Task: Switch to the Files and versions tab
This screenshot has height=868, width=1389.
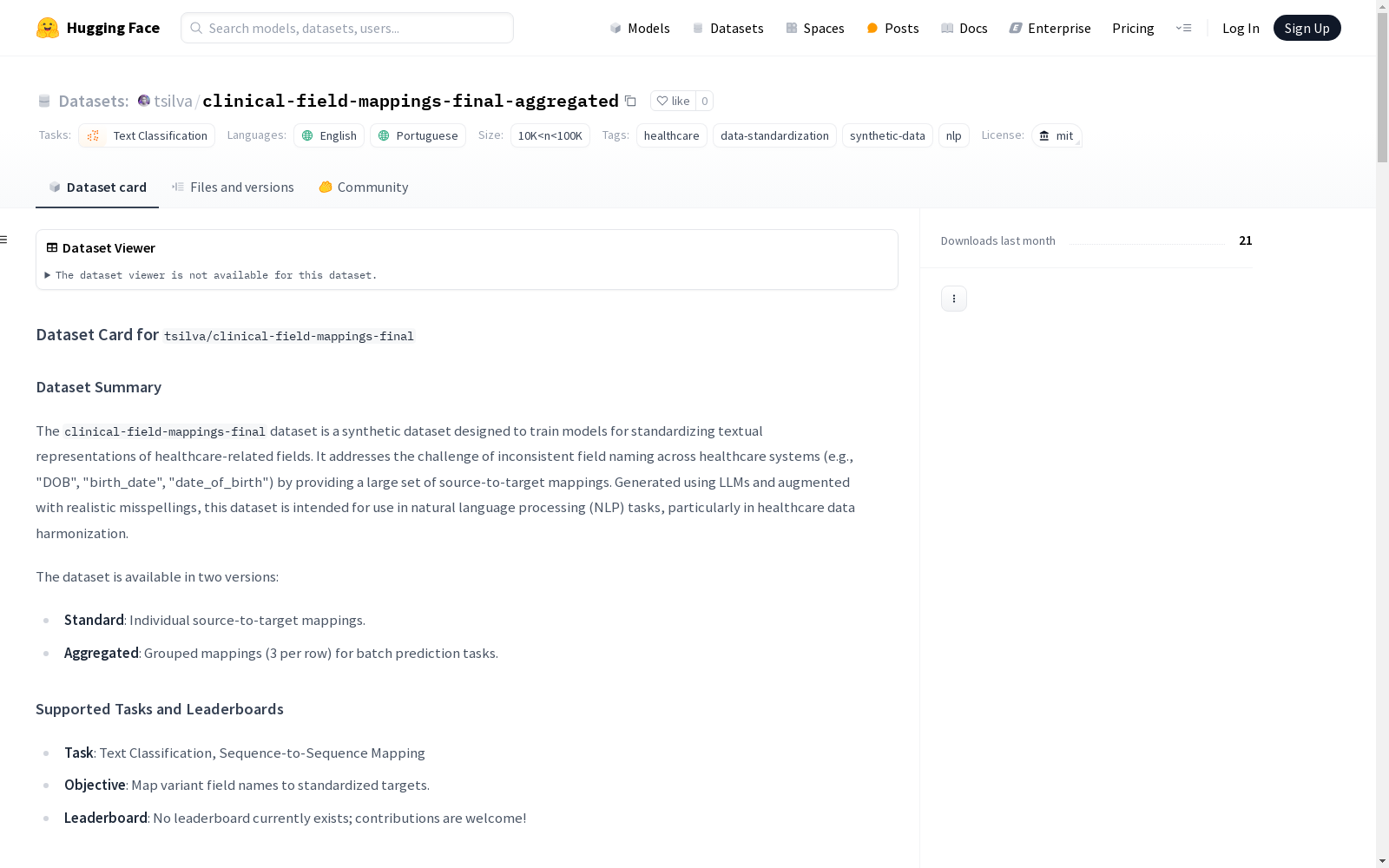Action: tap(233, 187)
